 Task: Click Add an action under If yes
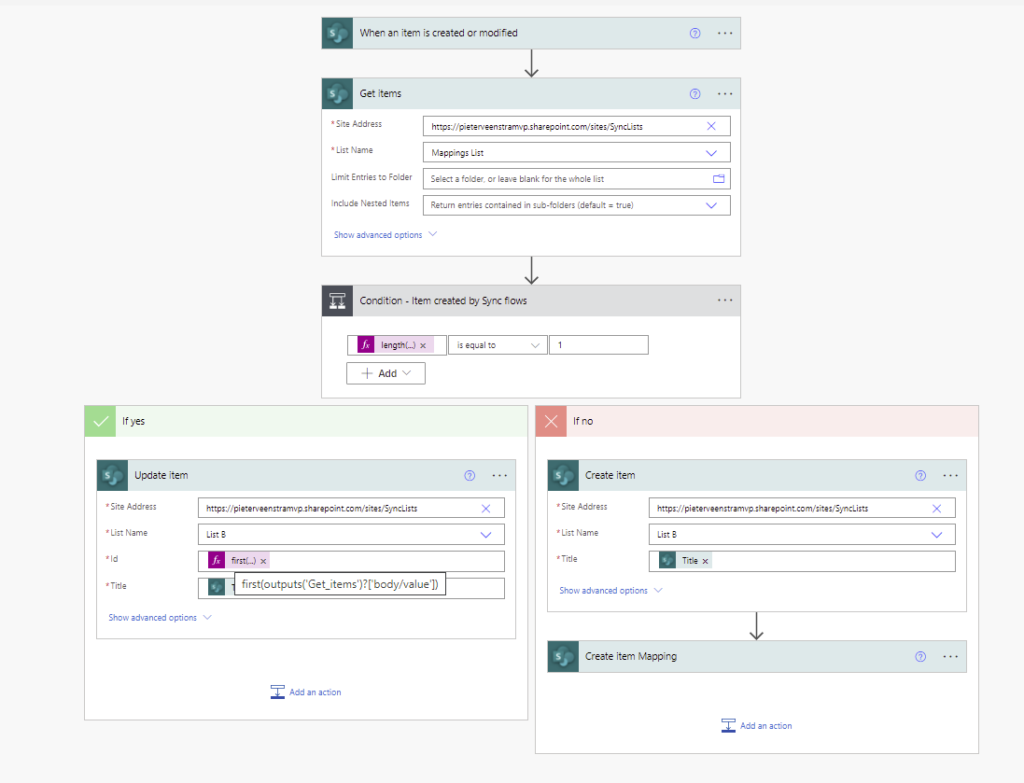point(306,692)
